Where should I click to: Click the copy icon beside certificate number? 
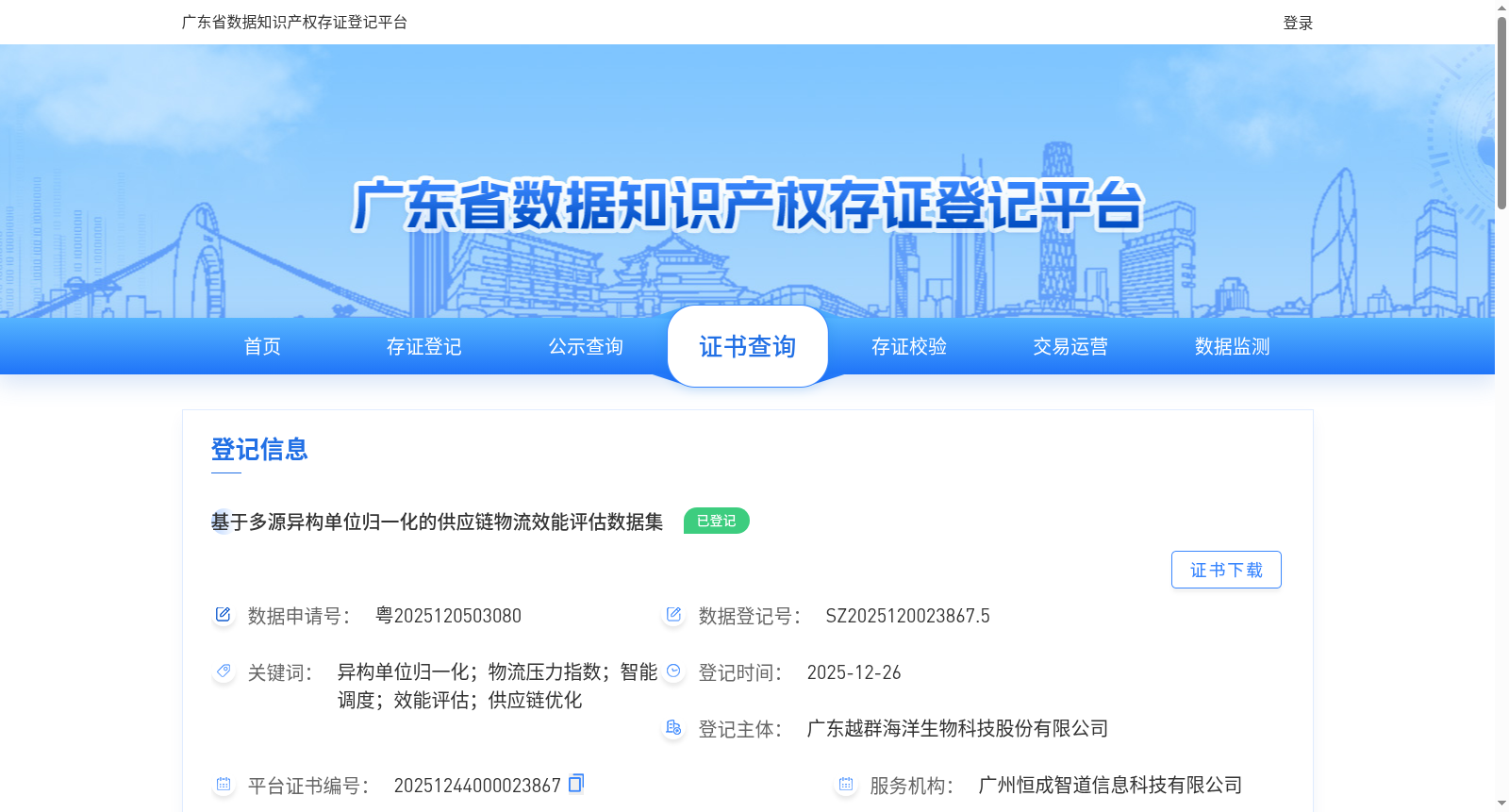[576, 783]
